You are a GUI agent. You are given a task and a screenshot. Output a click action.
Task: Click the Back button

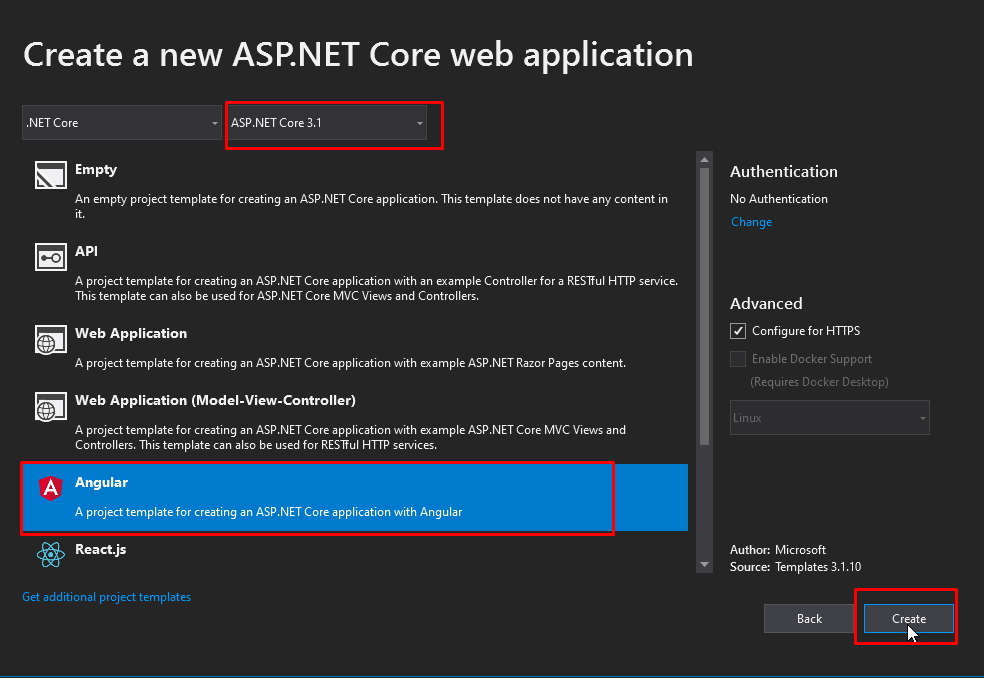coord(809,619)
